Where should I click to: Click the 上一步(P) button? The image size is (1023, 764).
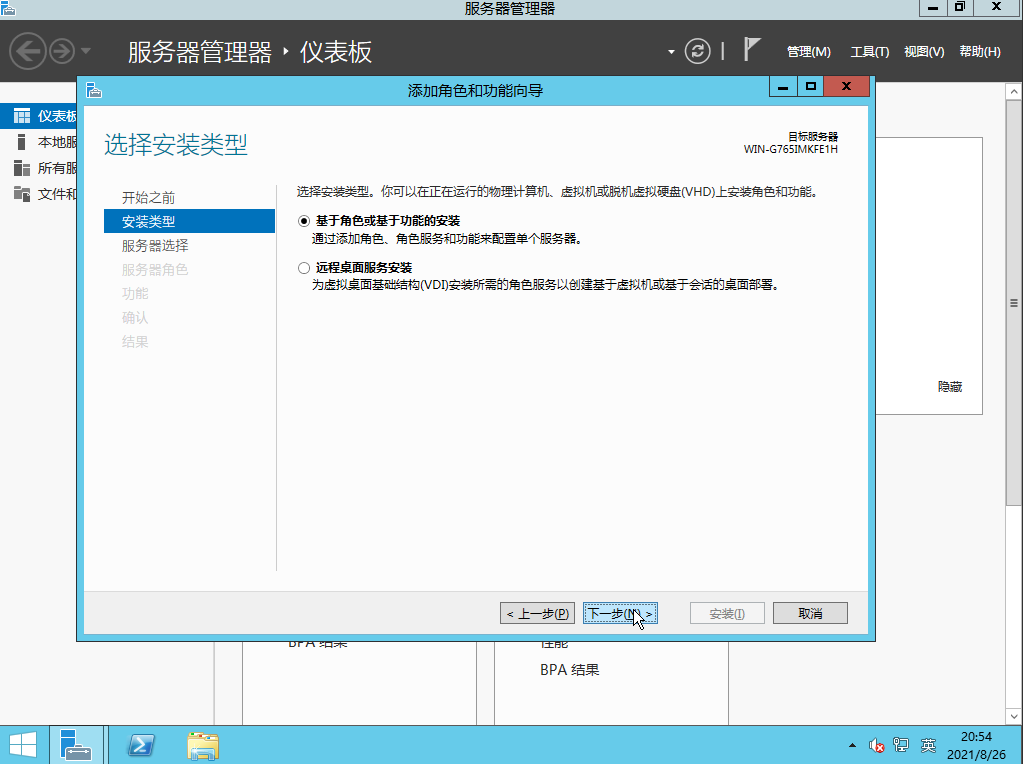click(537, 613)
